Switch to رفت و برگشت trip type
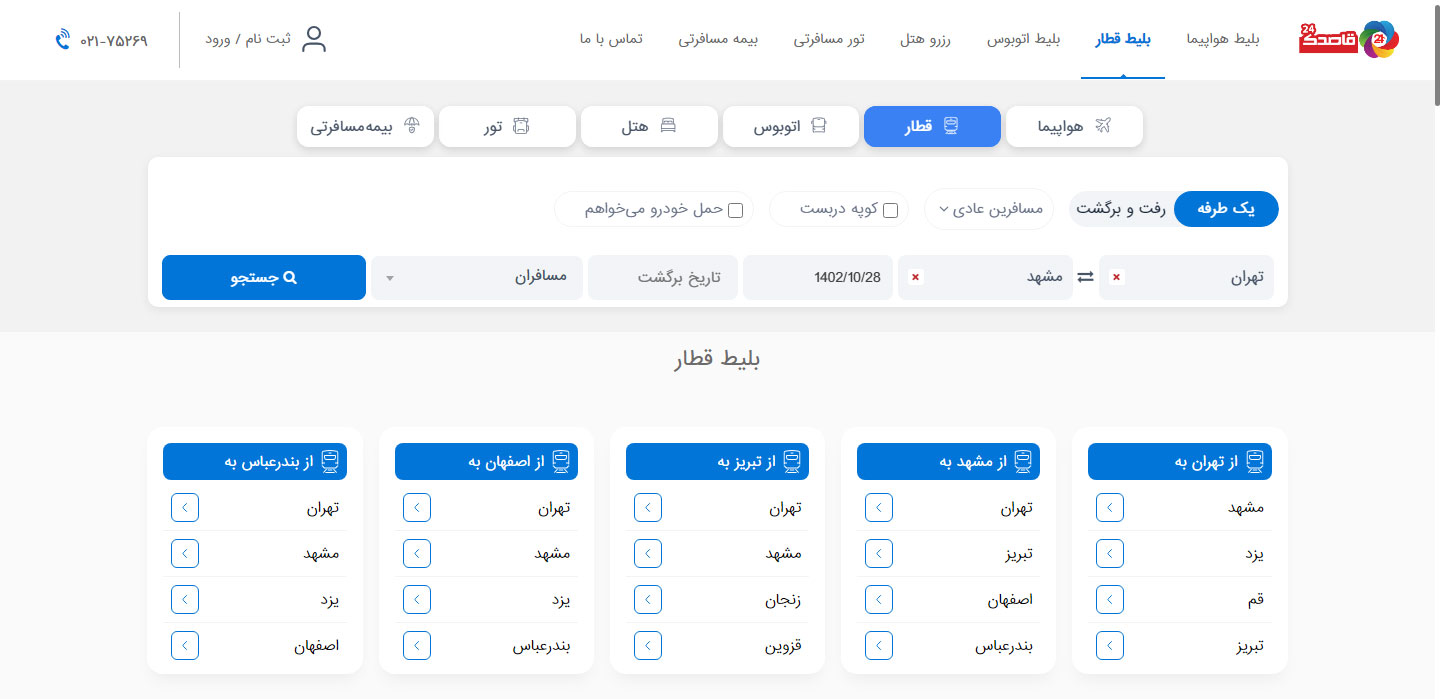 click(1120, 209)
